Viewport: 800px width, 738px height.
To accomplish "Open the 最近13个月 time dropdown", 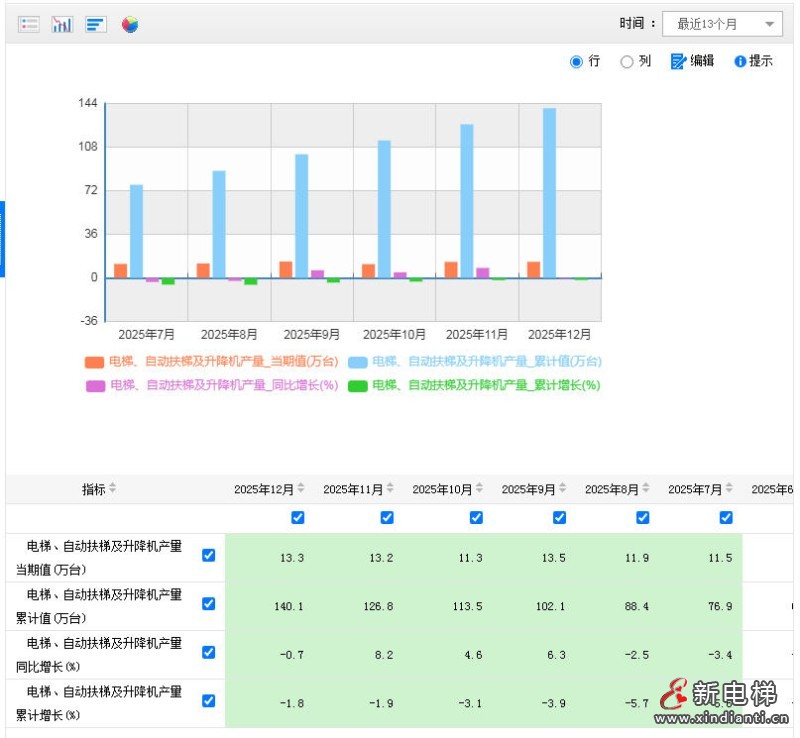I will tap(722, 24).
